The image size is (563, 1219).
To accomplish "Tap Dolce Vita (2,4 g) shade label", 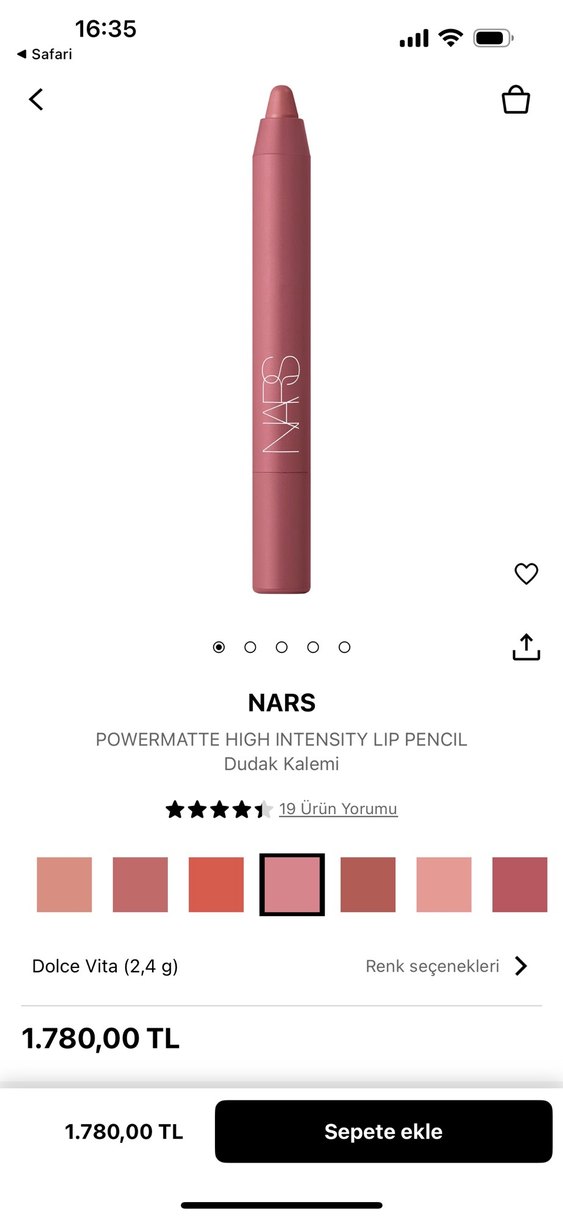I will coord(105,966).
